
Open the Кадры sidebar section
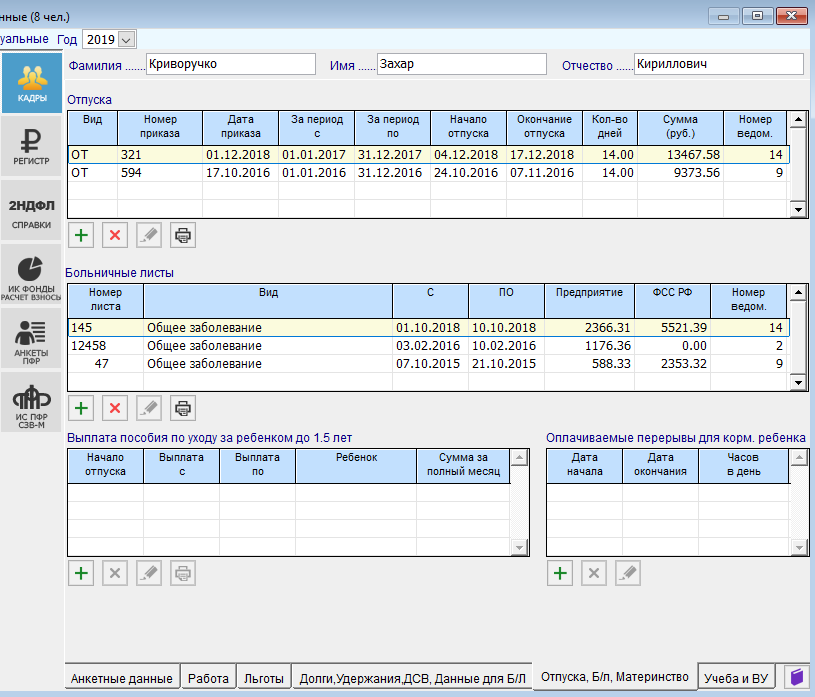point(31,83)
